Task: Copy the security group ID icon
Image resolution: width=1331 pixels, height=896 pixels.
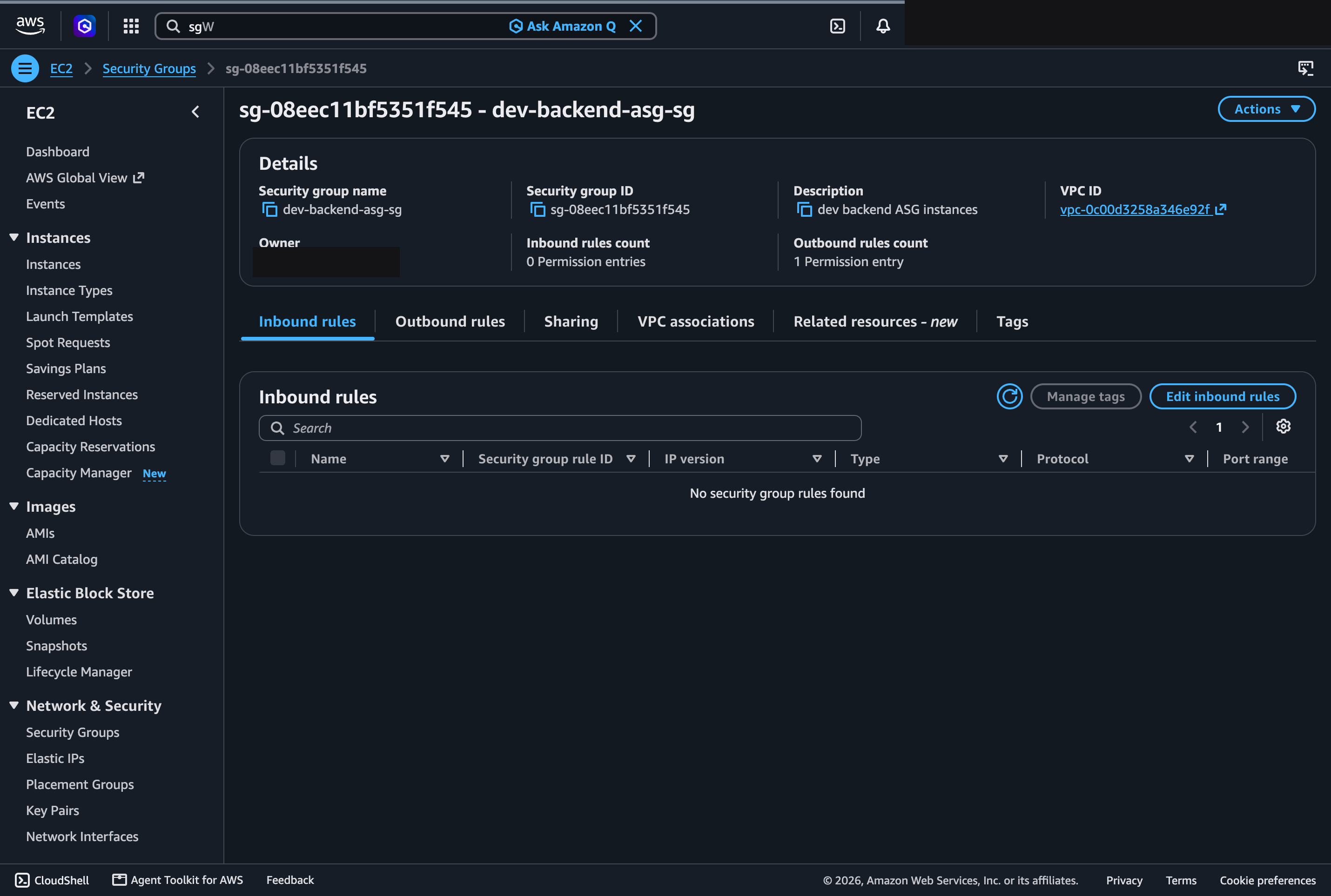Action: click(537, 210)
